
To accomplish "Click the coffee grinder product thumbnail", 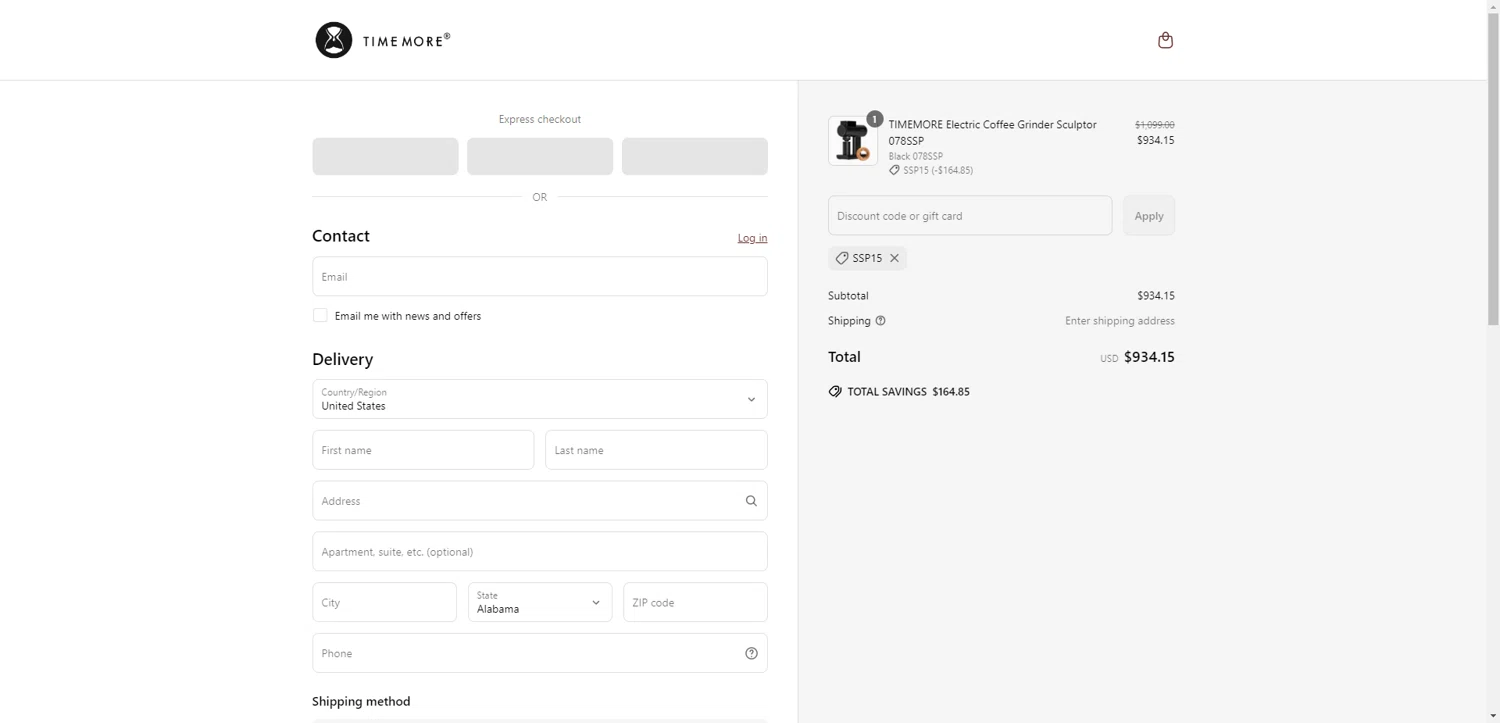I will click(x=853, y=141).
